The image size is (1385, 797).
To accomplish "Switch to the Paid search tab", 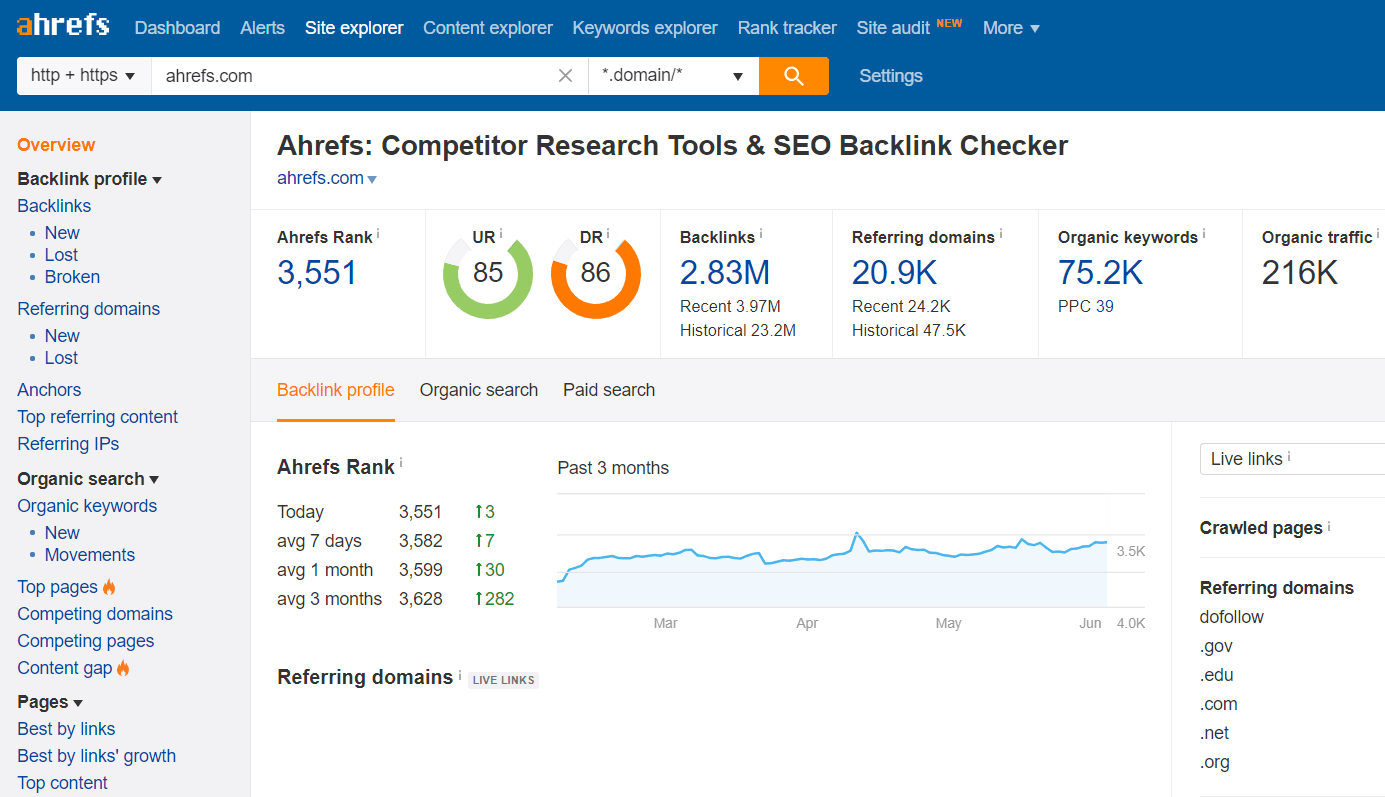I will [609, 390].
